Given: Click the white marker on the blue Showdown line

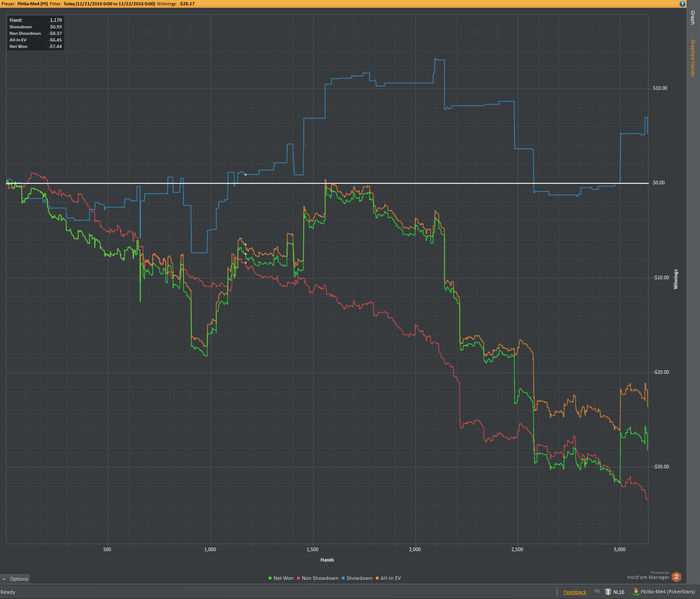Looking at the screenshot, I should tap(246, 175).
